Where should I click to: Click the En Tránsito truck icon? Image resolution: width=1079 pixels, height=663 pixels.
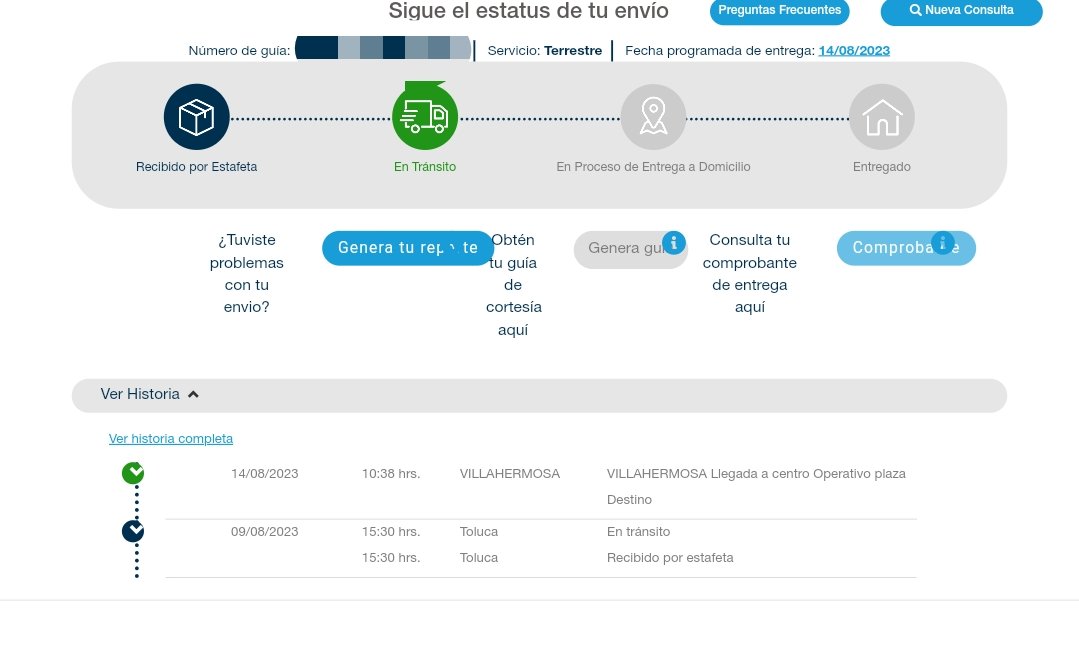(425, 117)
